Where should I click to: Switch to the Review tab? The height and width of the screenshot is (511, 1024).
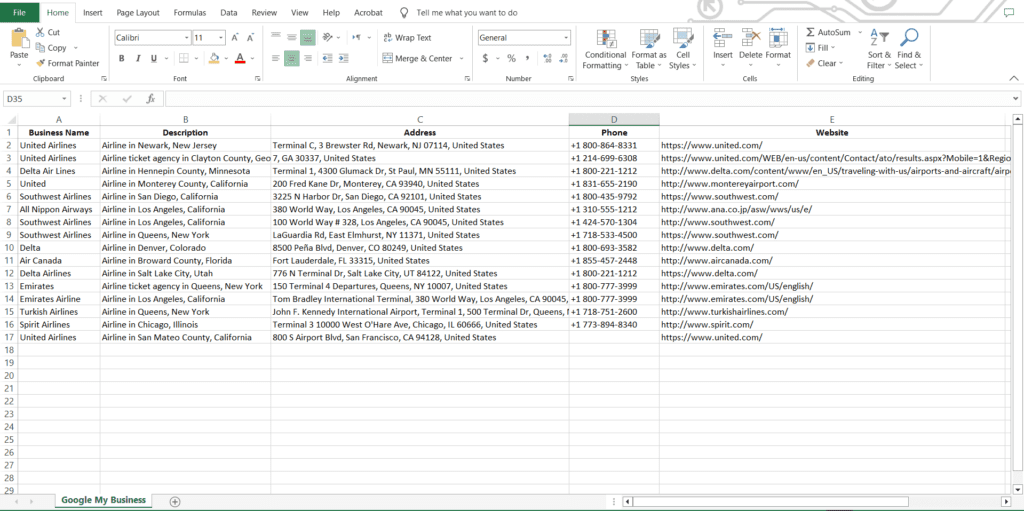point(264,12)
